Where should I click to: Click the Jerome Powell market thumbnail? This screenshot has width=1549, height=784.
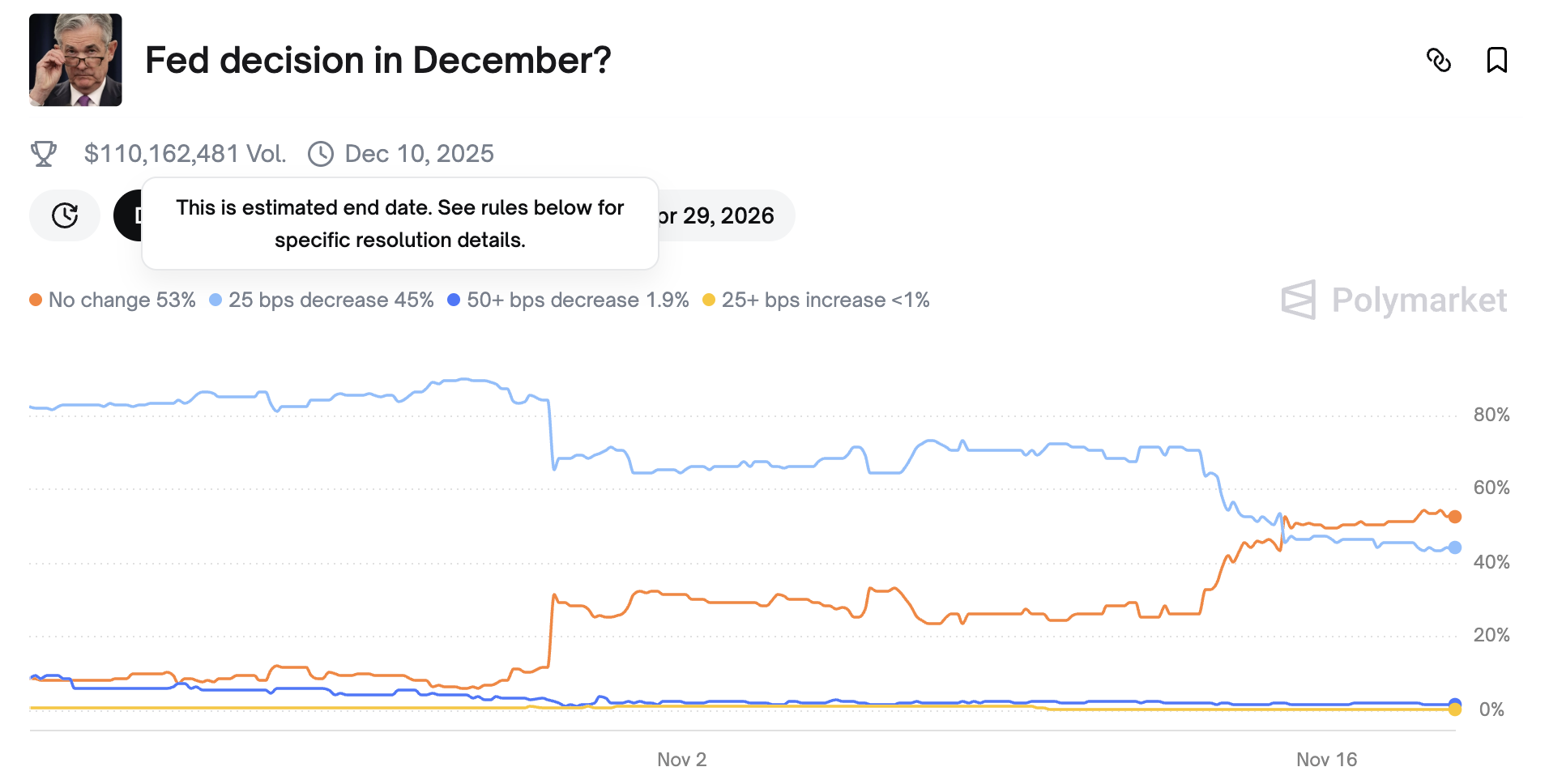click(75, 60)
